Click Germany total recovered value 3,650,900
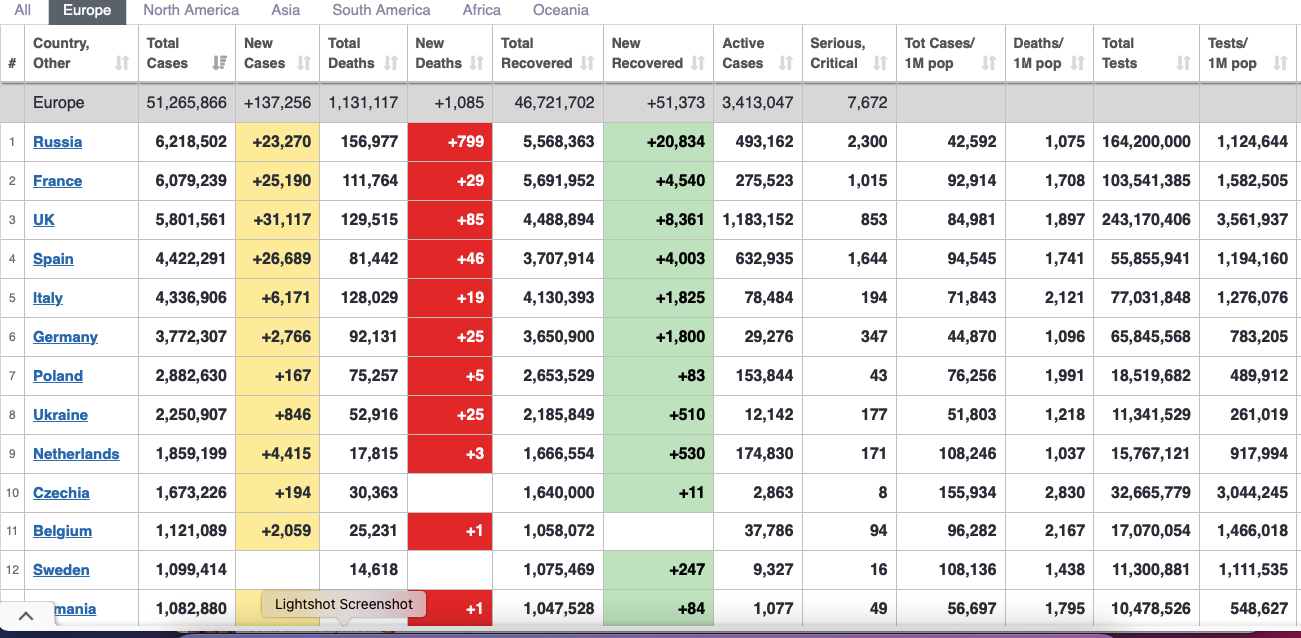1301x638 pixels. (x=559, y=337)
